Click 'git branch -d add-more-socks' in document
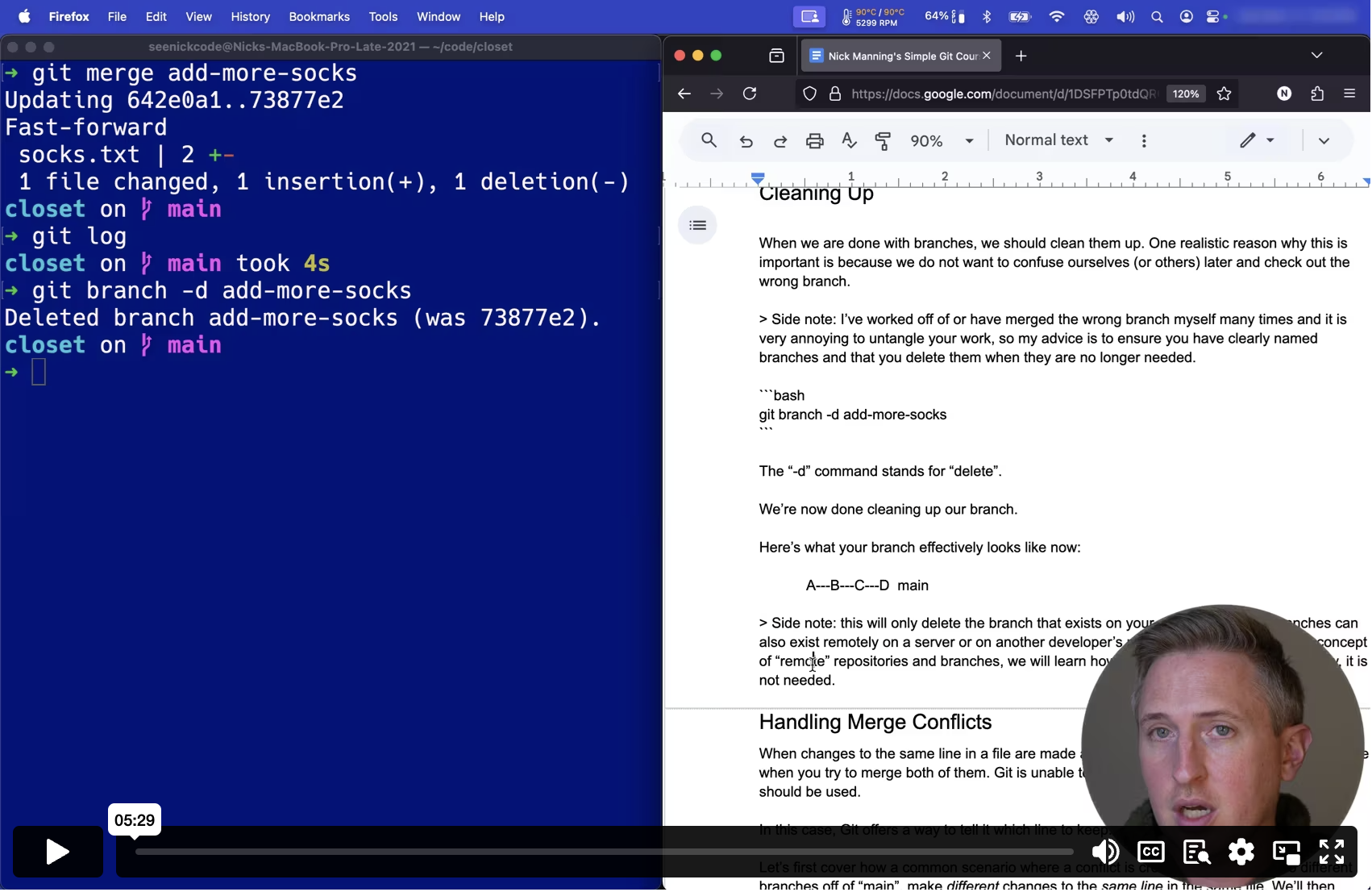This screenshot has height=892, width=1372. (853, 415)
